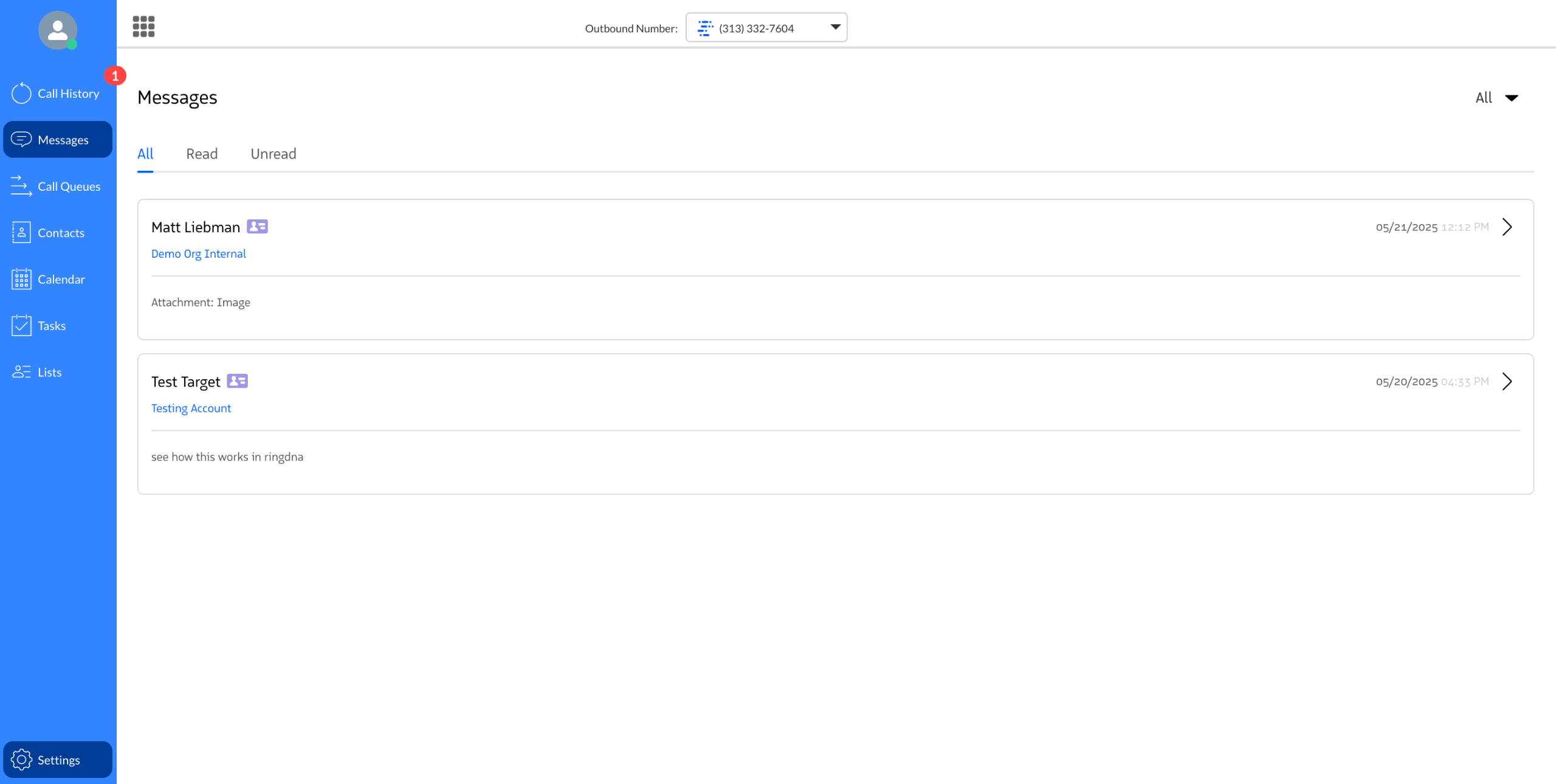Click the user profile avatar icon
The height and width of the screenshot is (784, 1556).
[x=58, y=30]
